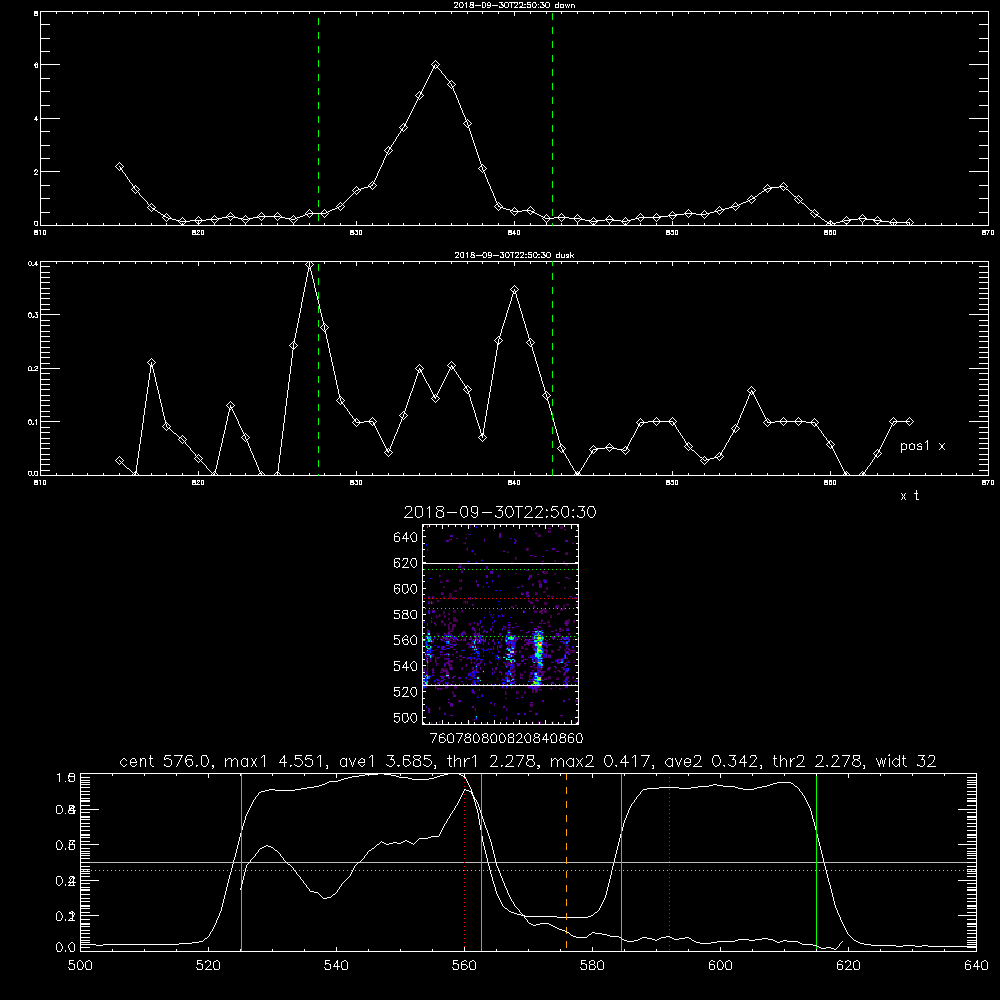Click the bottom plot x-axis label "640"

[976, 966]
